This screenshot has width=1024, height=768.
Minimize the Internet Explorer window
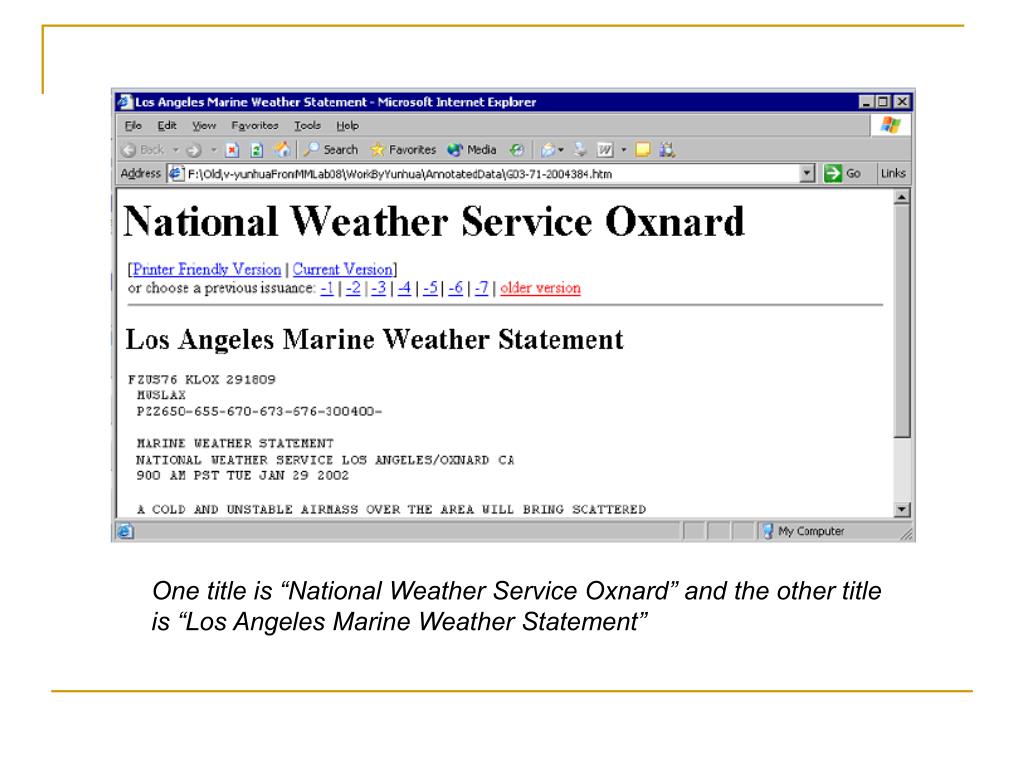click(866, 102)
